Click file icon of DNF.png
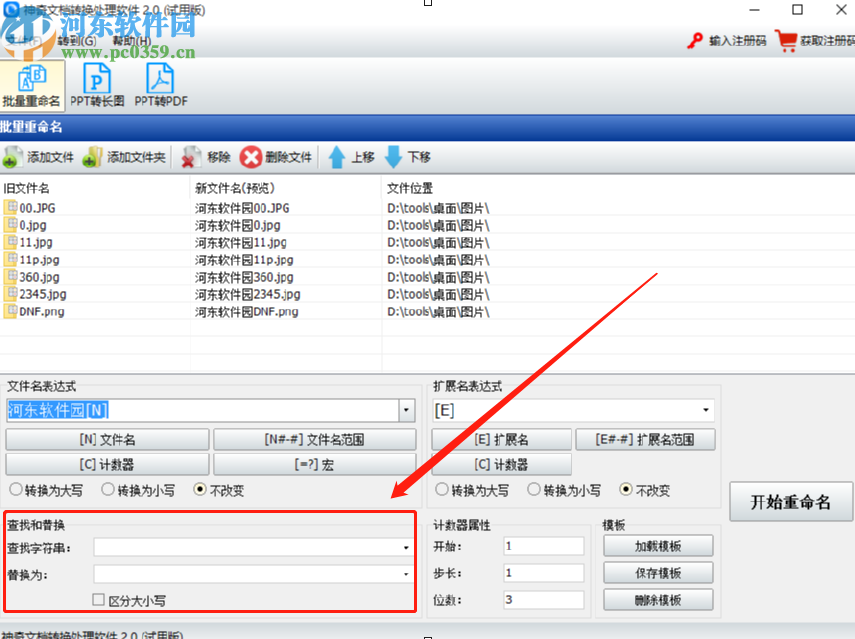The height and width of the screenshot is (639, 855). (10, 311)
